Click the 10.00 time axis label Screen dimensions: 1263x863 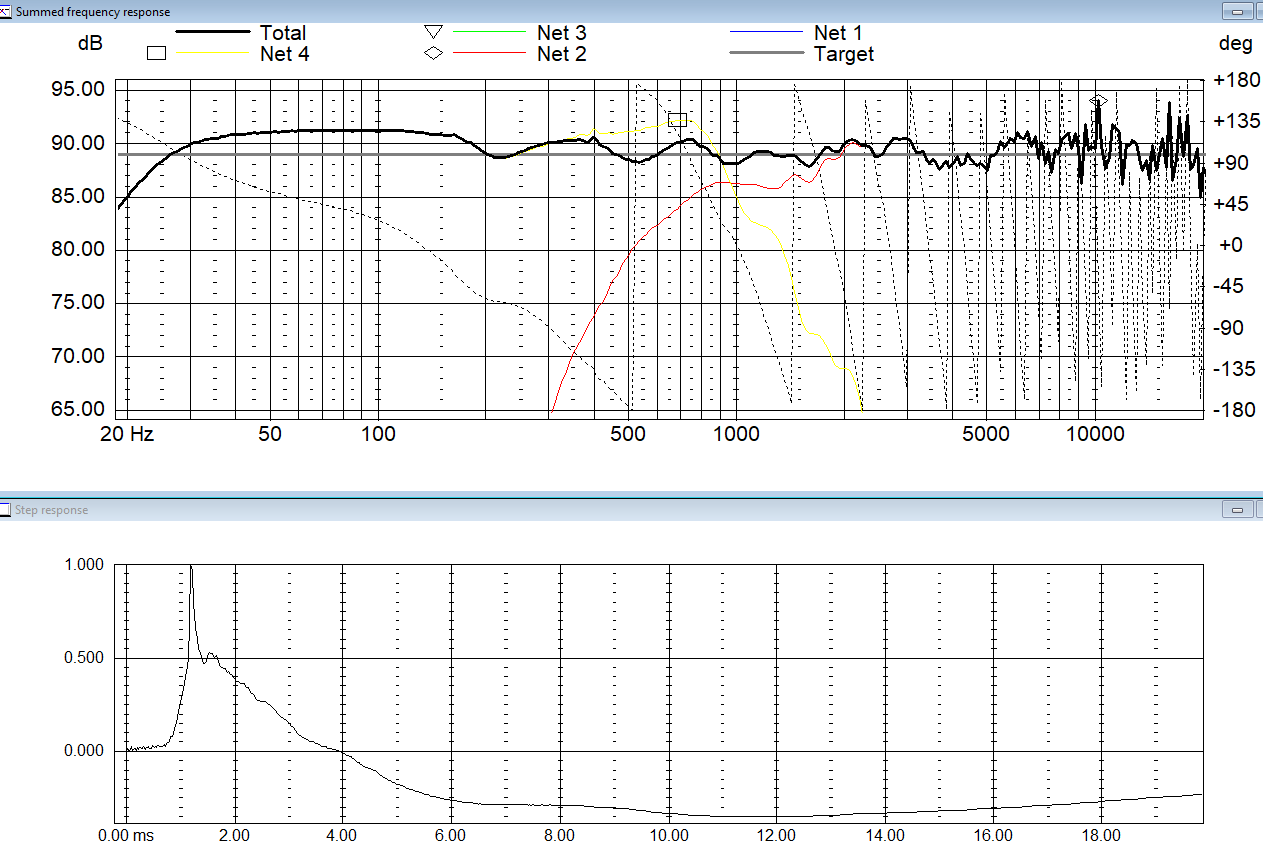667,835
